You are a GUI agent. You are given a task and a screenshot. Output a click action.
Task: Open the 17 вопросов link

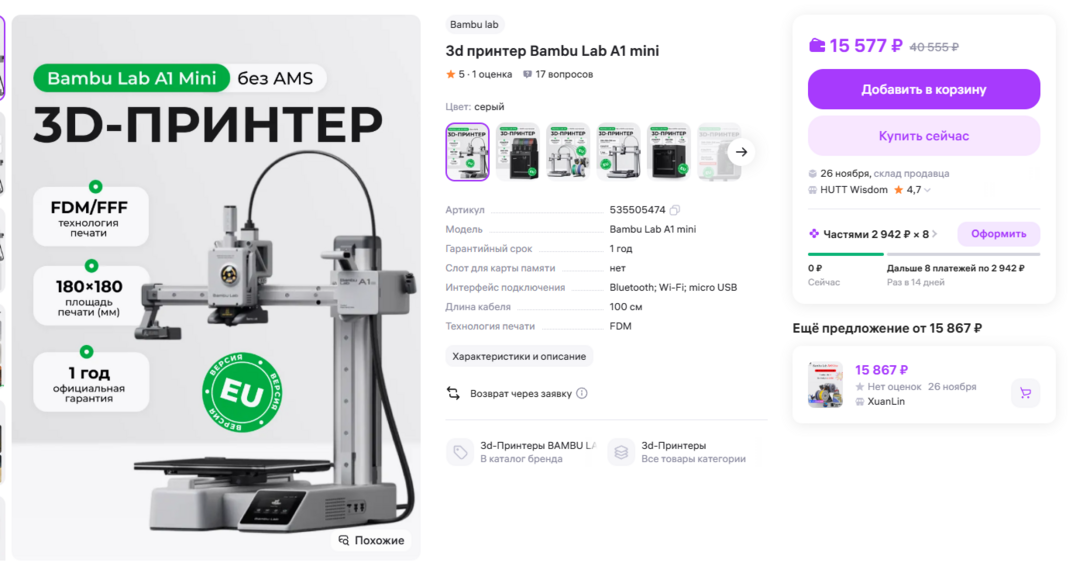pos(564,74)
